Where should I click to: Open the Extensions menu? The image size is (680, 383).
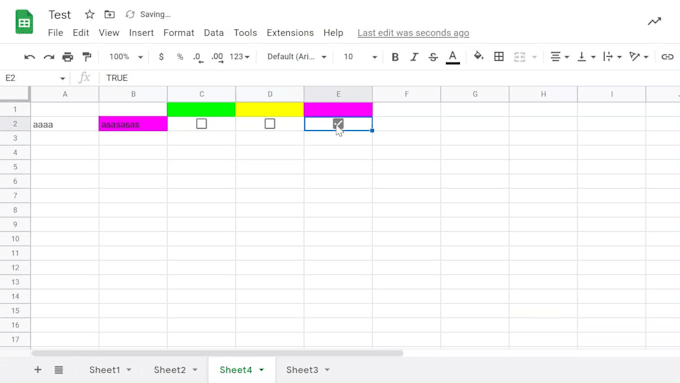click(x=290, y=33)
